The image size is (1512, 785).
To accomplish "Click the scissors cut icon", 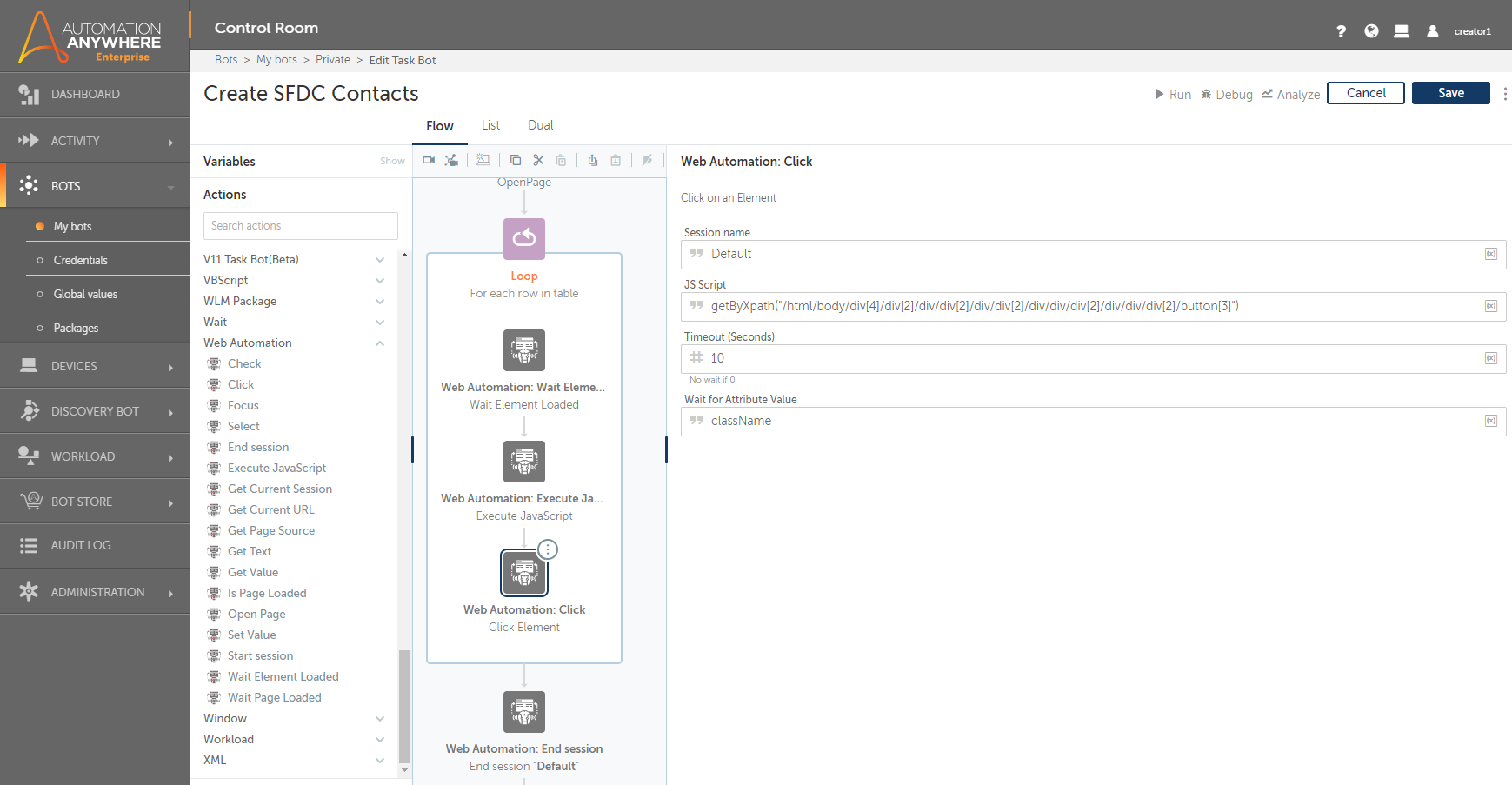I will (x=538, y=160).
